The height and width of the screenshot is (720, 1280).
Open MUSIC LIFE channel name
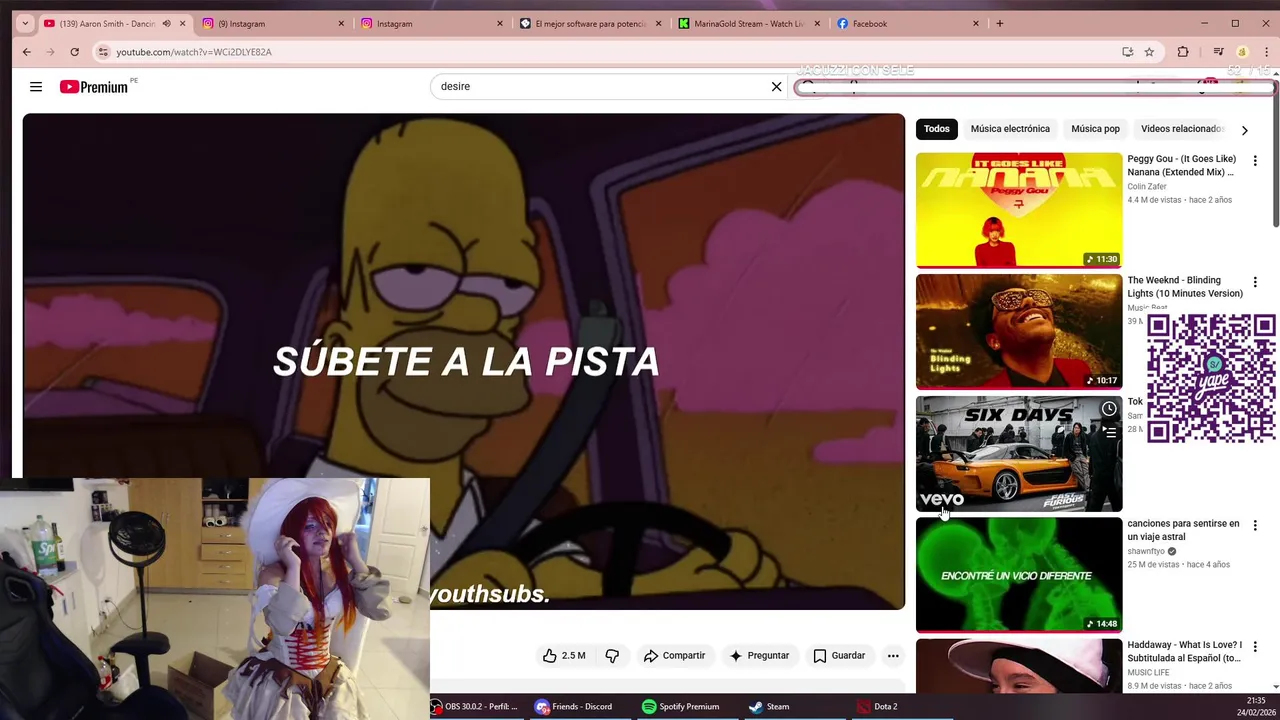1148,673
